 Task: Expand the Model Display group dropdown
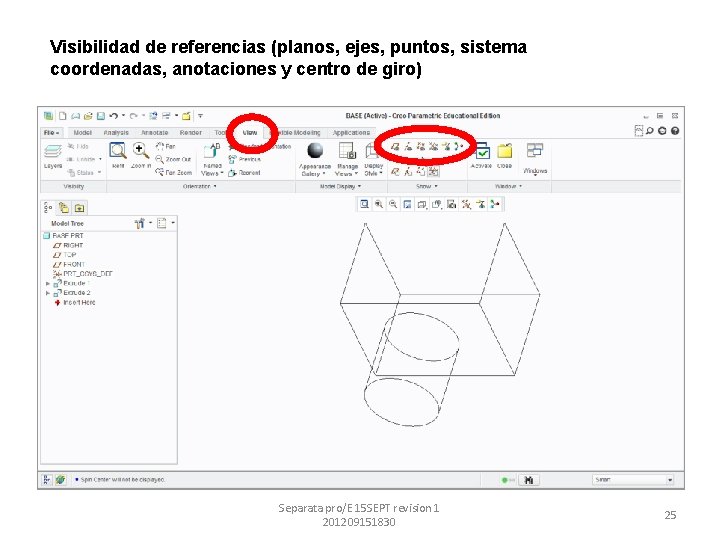click(x=340, y=186)
